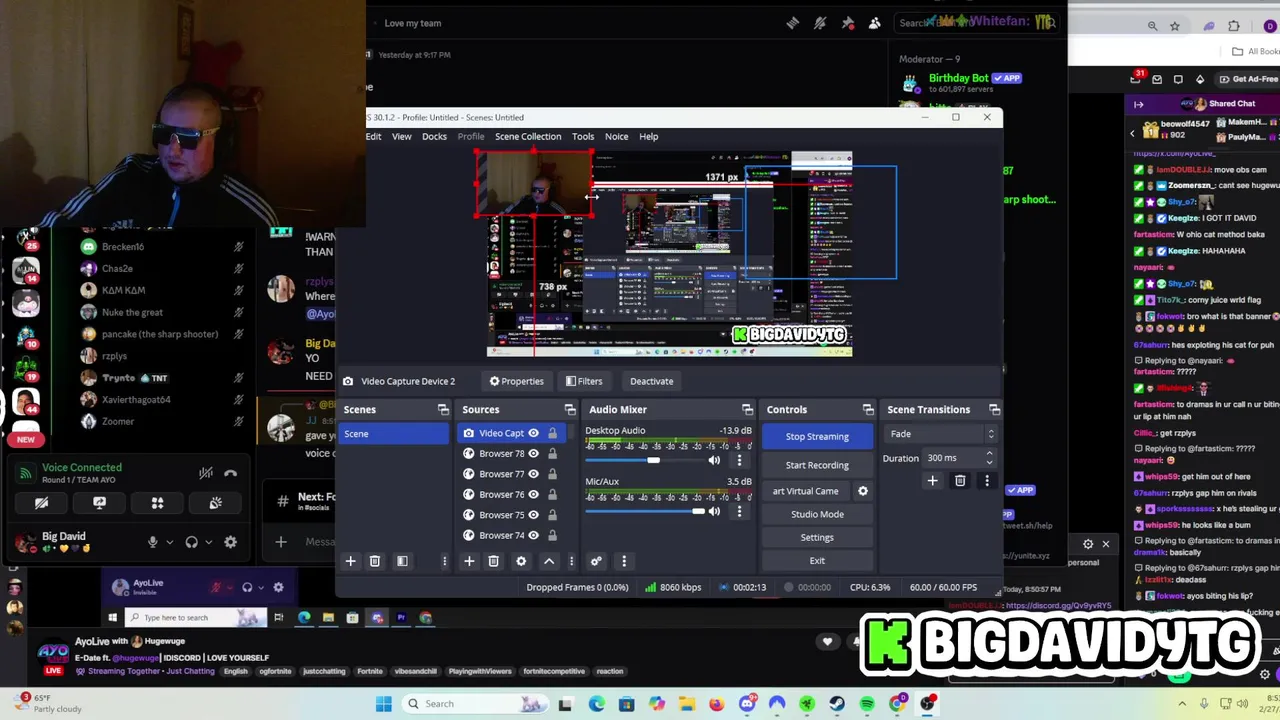Add a new source with plus icon
Viewport: 1280px width, 720px height.
[x=469, y=561]
